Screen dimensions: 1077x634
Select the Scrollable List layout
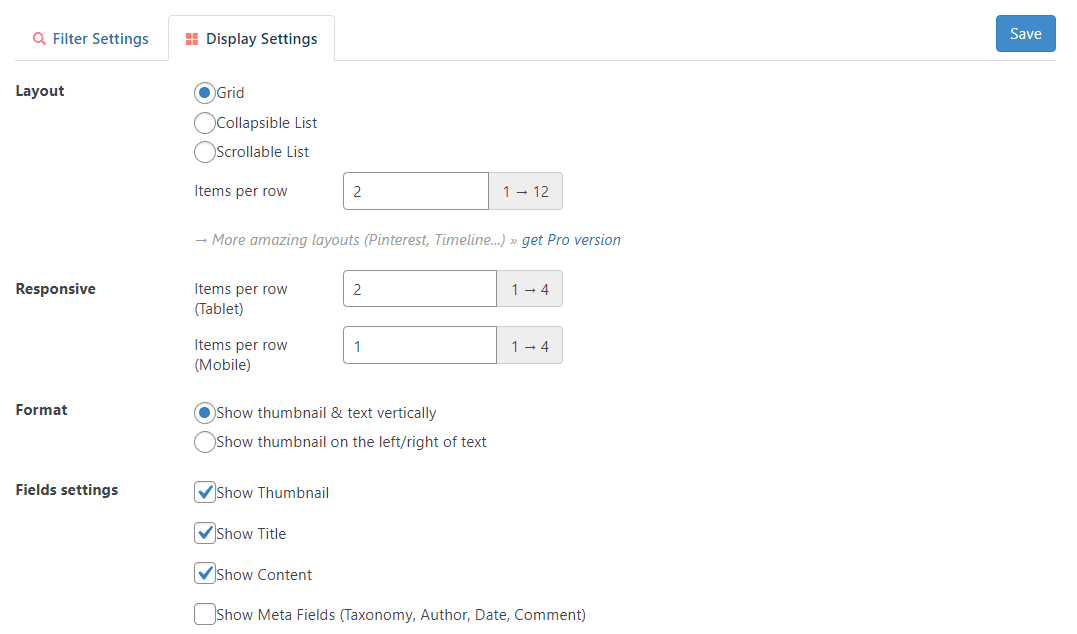(x=204, y=152)
